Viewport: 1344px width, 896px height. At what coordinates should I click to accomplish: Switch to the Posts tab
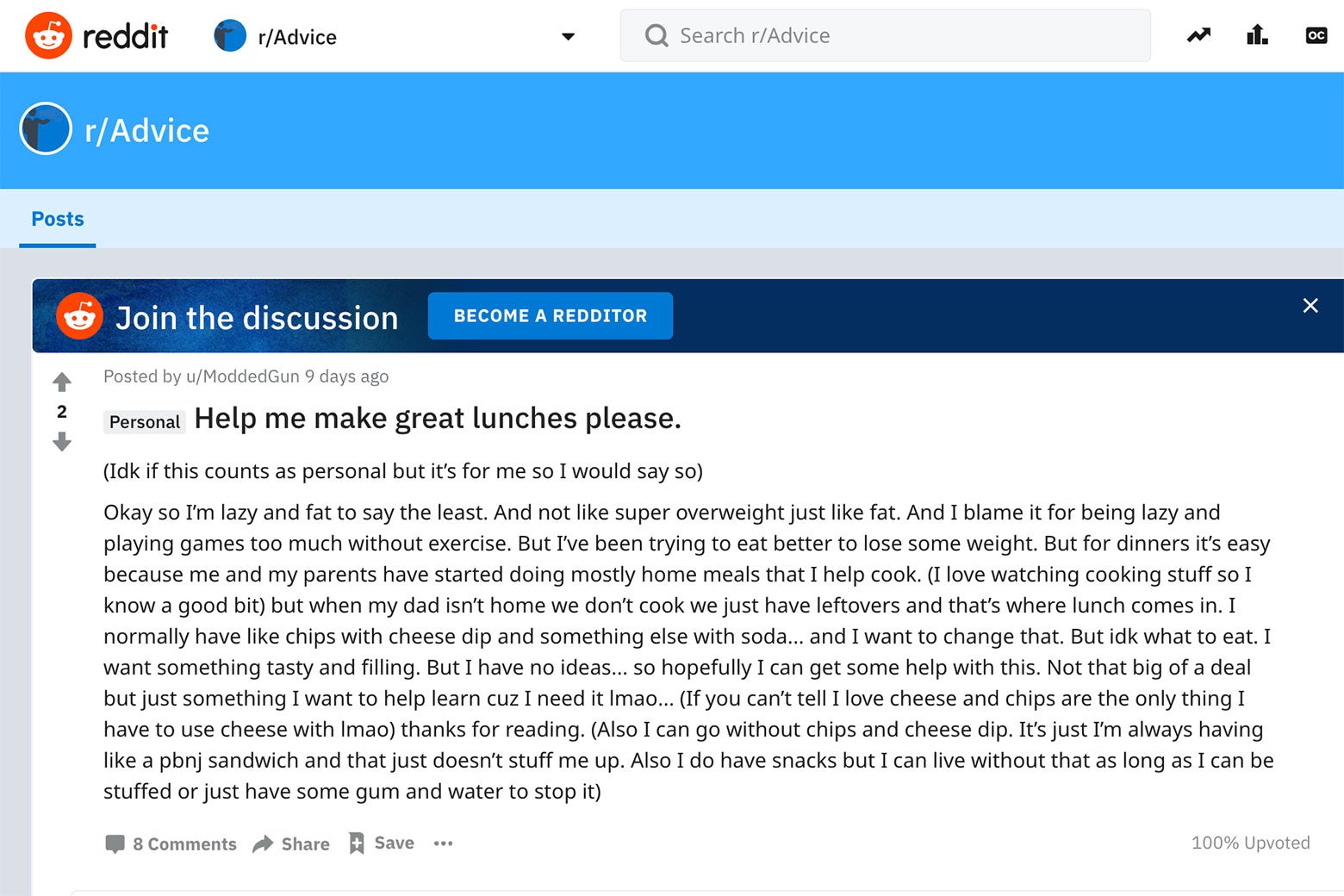[x=57, y=219]
